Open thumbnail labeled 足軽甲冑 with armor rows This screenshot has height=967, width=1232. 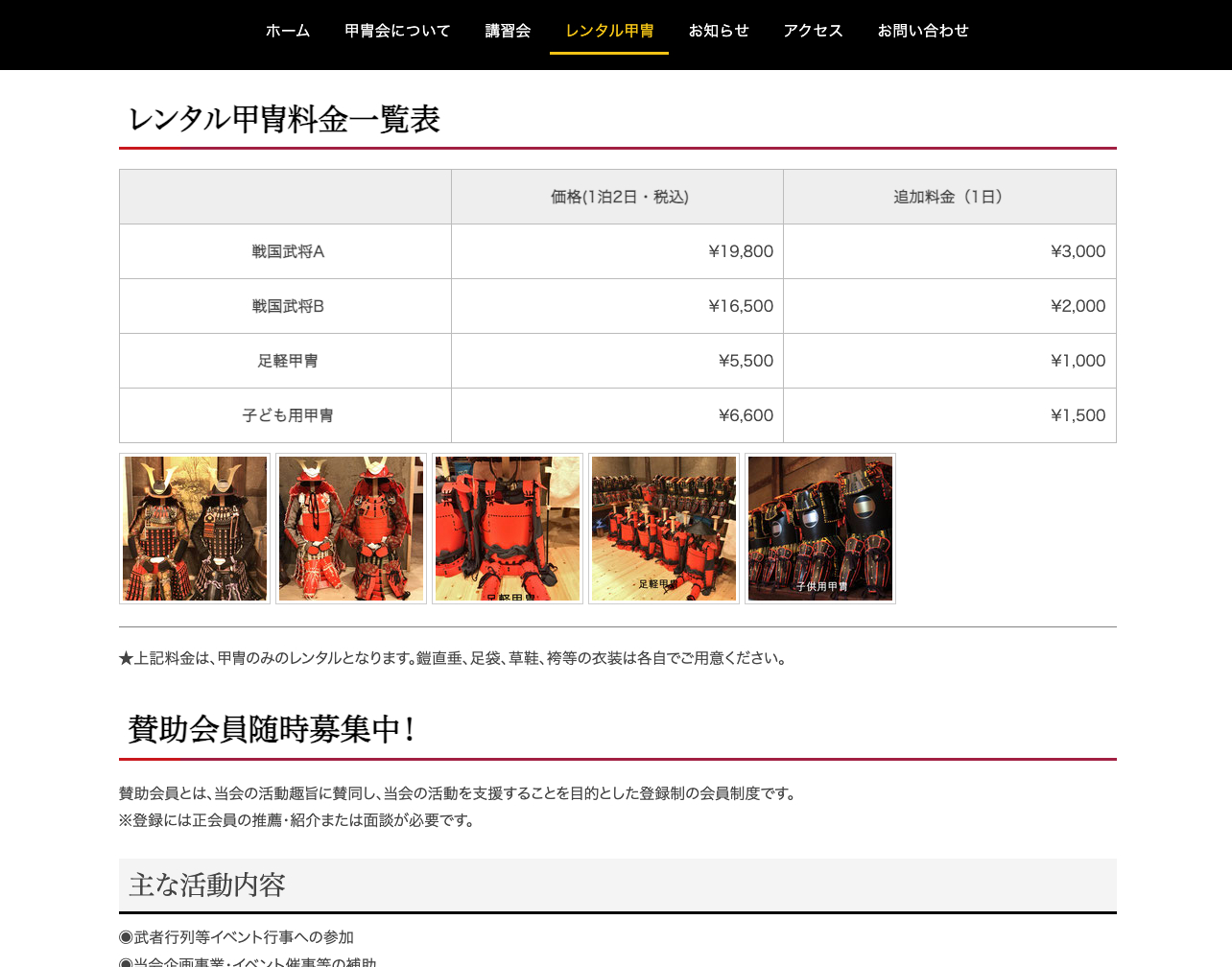pos(664,529)
